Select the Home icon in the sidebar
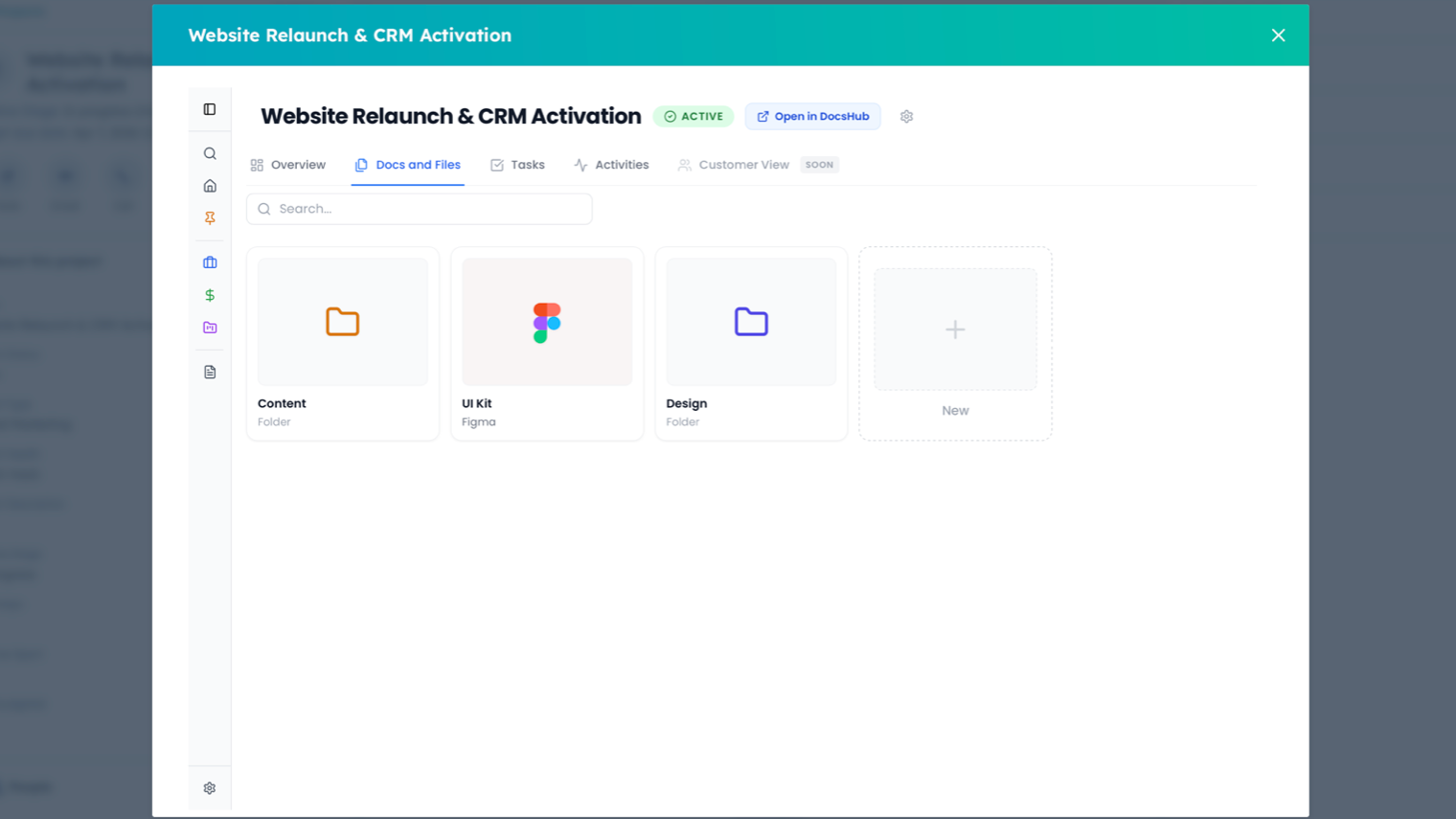Screen dimensions: 1456x819 coord(209,185)
